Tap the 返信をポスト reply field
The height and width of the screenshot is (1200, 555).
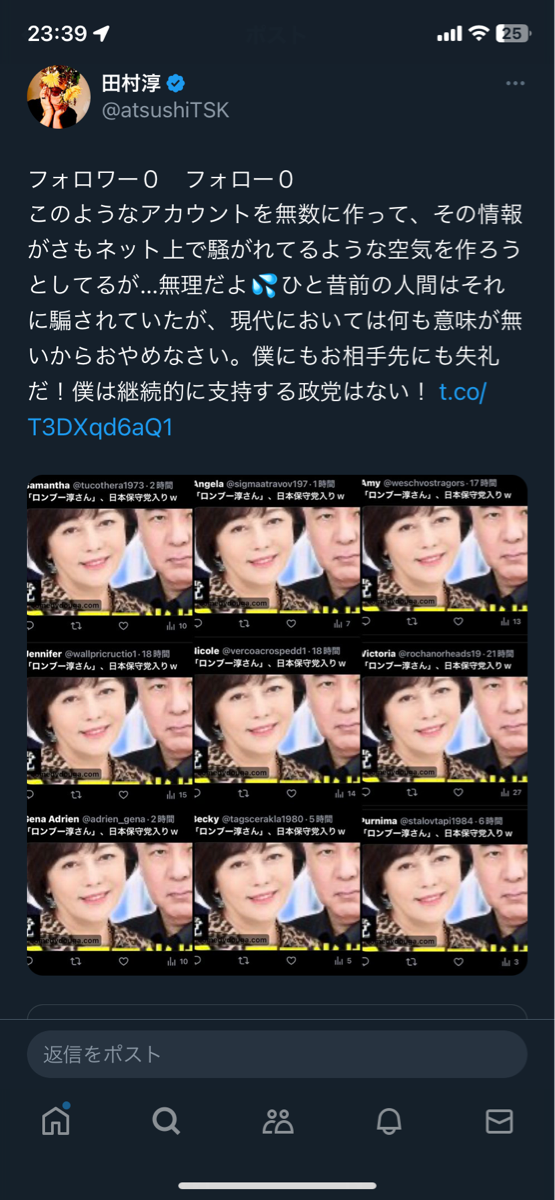point(277,1054)
